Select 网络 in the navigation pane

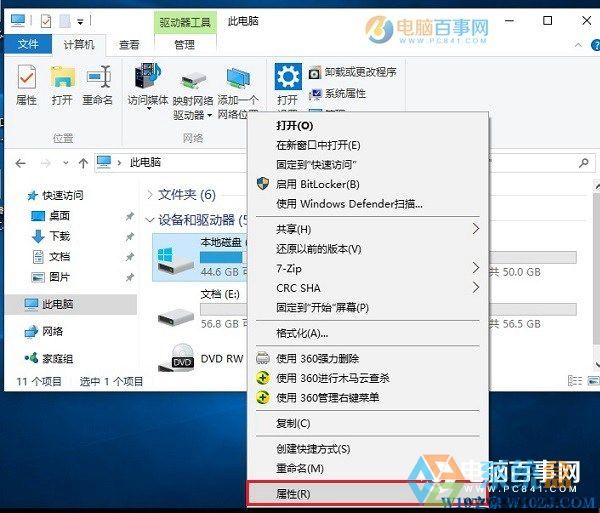coord(43,331)
